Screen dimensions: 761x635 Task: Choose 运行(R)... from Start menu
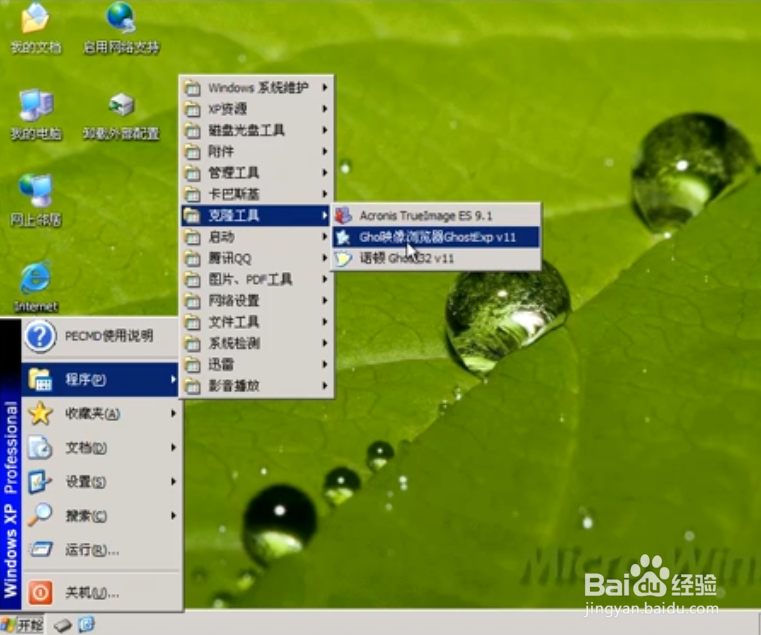tap(101, 550)
